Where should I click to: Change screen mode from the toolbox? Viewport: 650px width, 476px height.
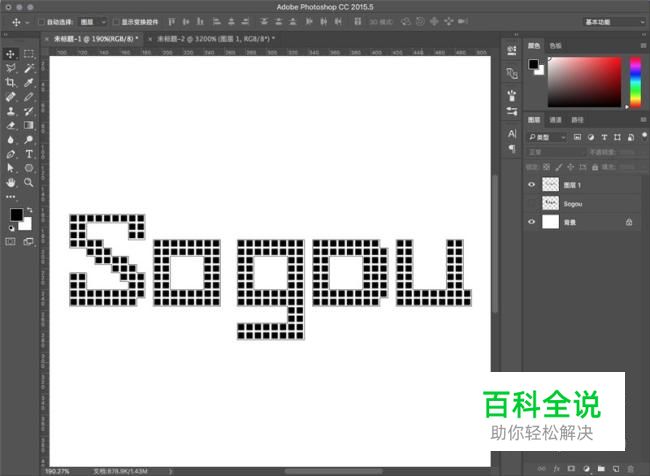click(x=29, y=242)
